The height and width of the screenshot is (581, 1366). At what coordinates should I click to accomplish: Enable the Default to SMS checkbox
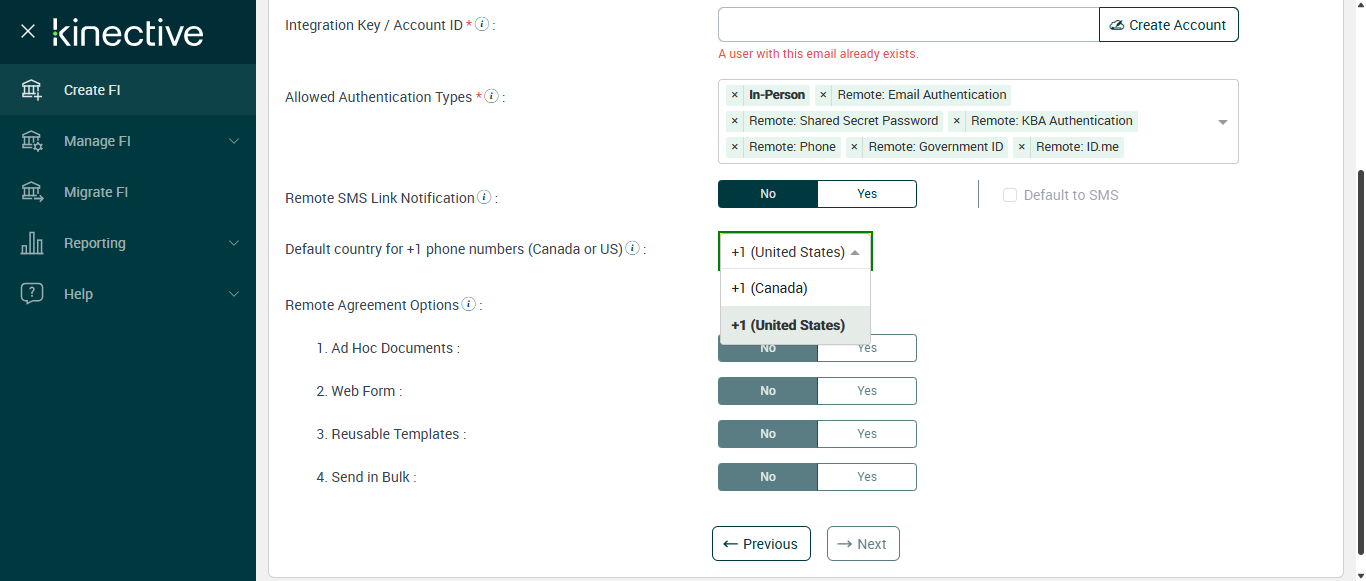1010,195
